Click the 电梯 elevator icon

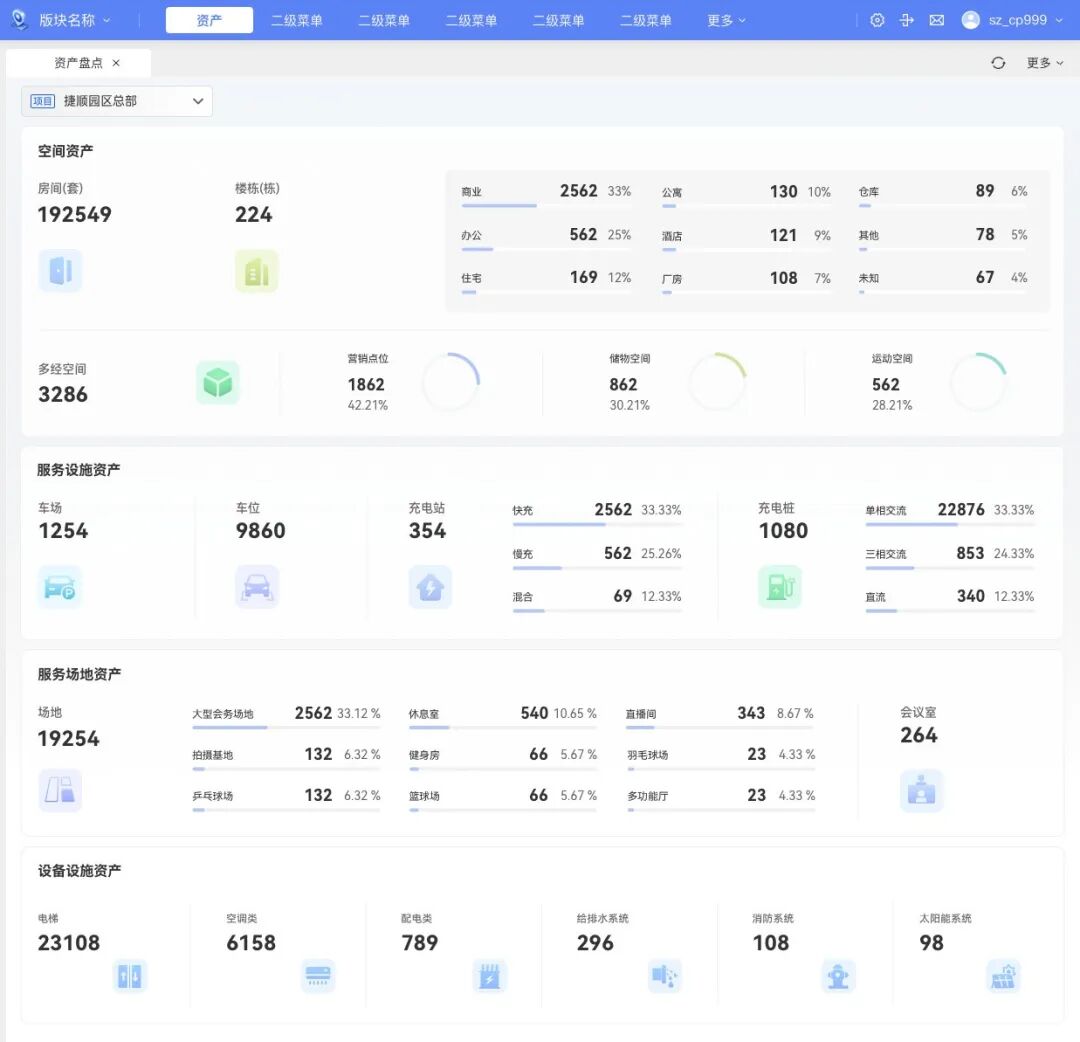[x=130, y=976]
